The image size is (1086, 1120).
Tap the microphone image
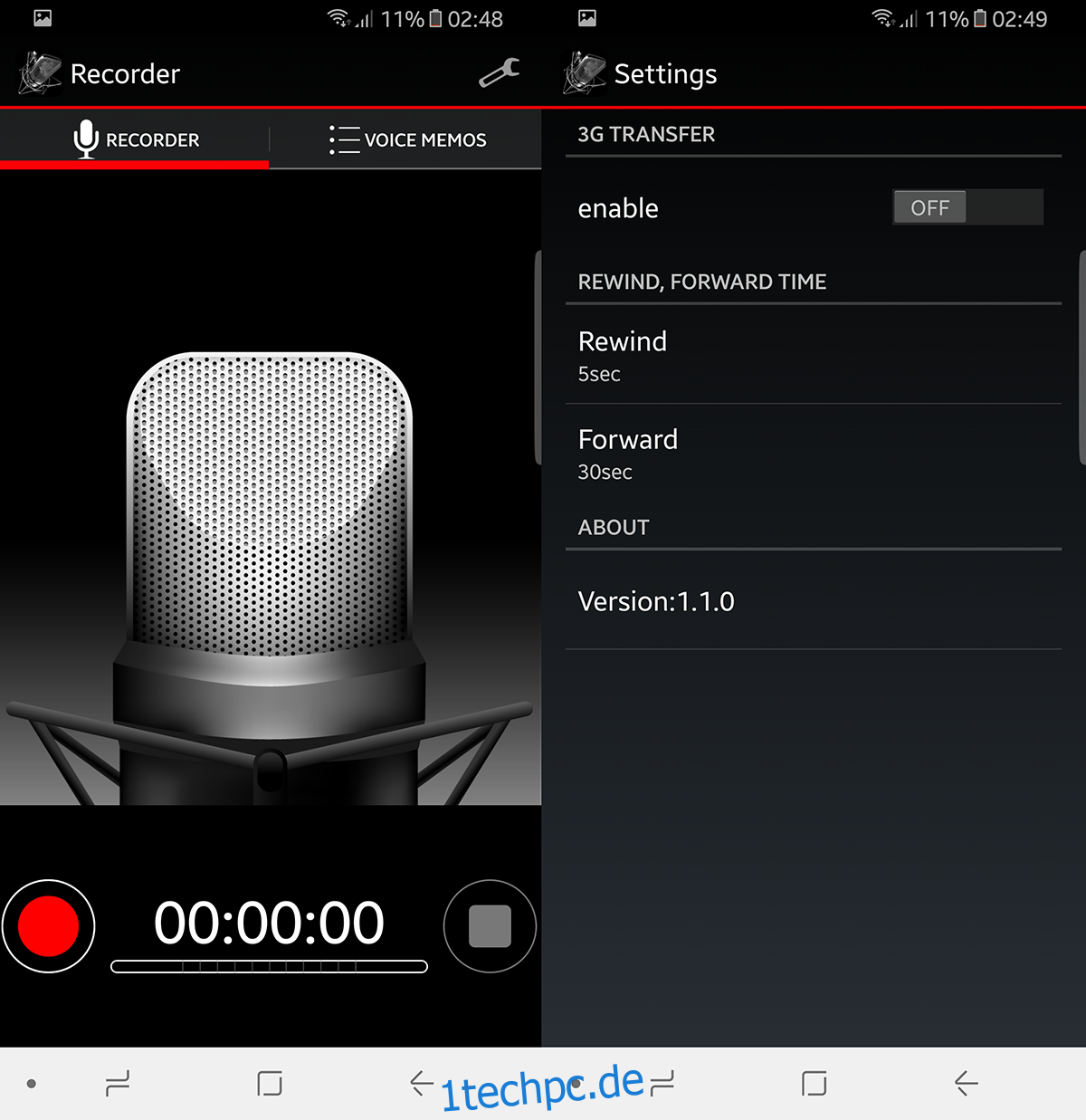tap(270, 577)
